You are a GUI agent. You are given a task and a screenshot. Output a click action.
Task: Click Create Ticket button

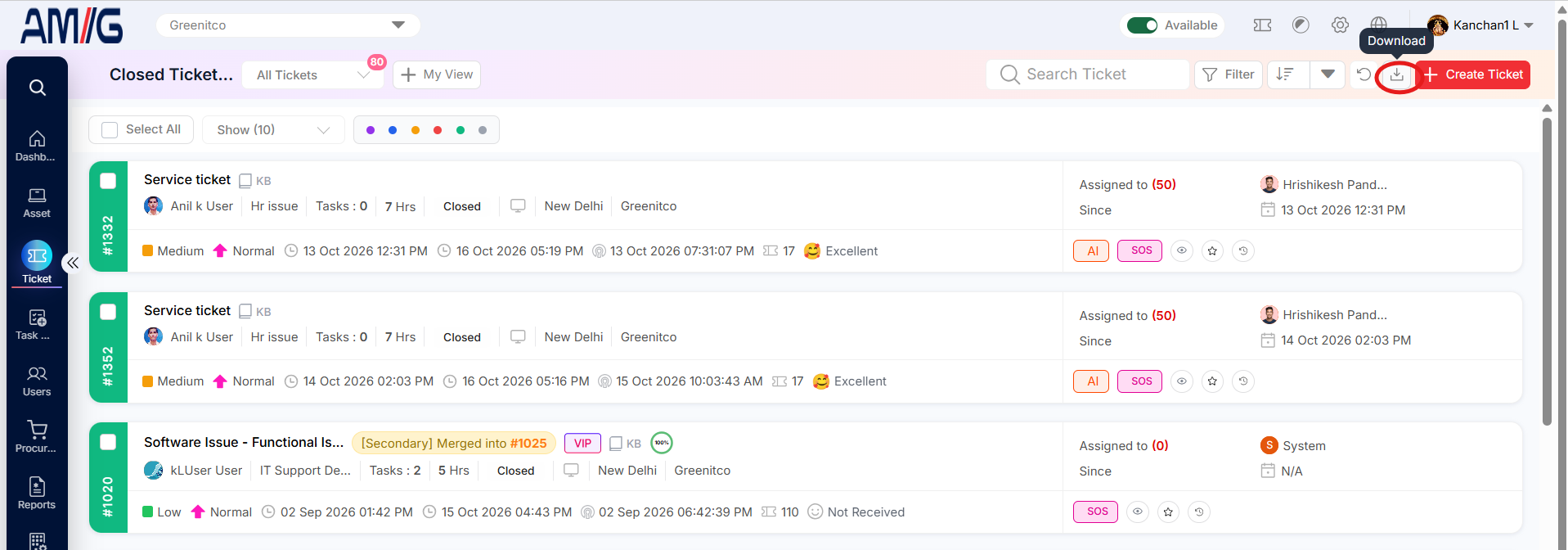(1473, 74)
